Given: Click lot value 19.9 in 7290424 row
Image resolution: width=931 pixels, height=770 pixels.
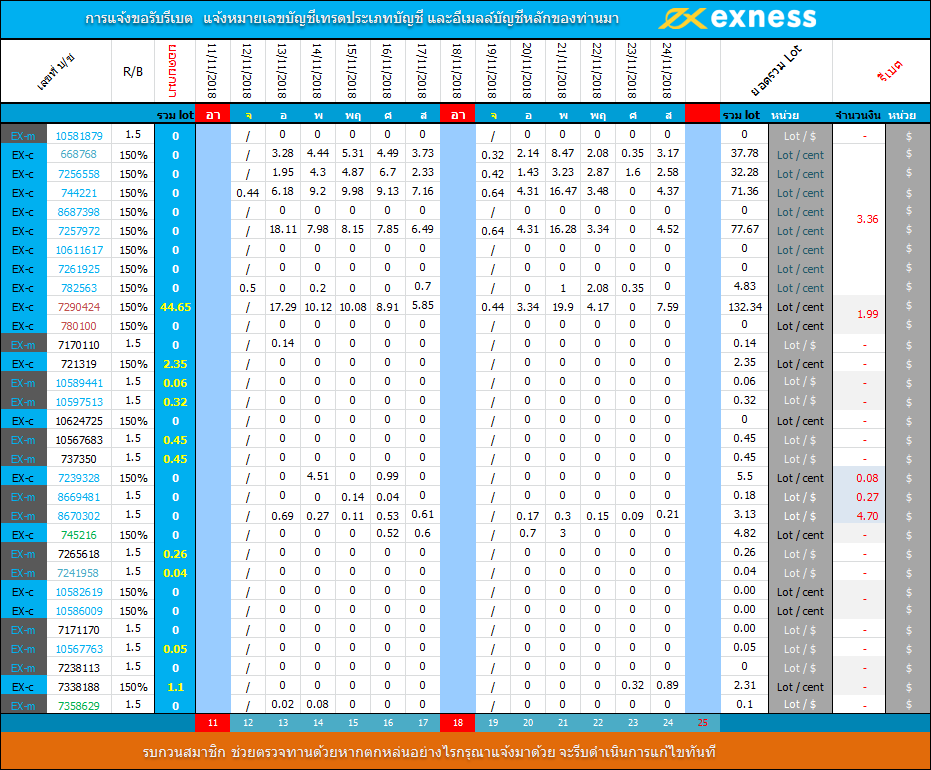Looking at the screenshot, I should tap(562, 307).
